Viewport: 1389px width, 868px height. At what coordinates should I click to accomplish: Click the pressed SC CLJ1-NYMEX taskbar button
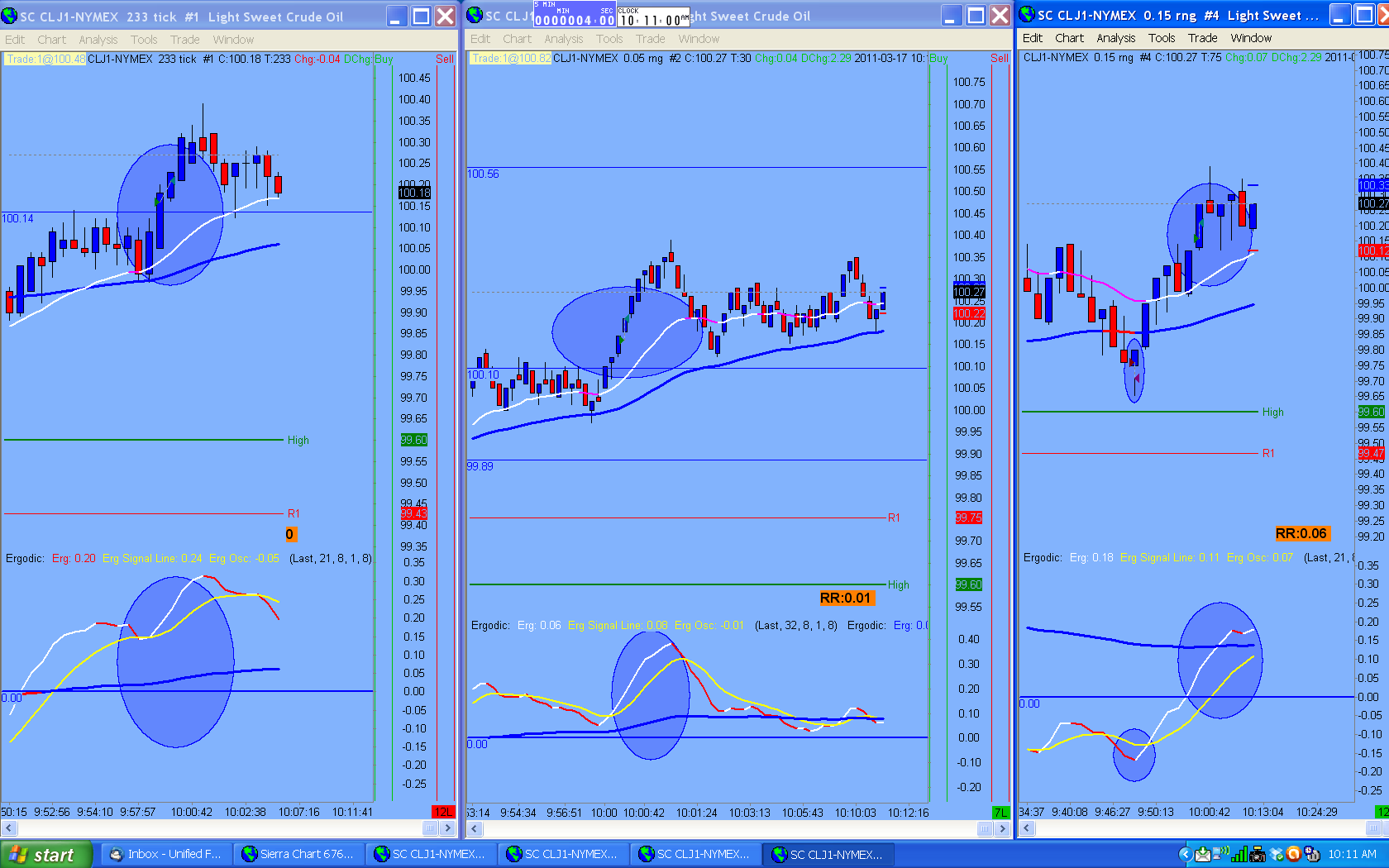tap(828, 854)
